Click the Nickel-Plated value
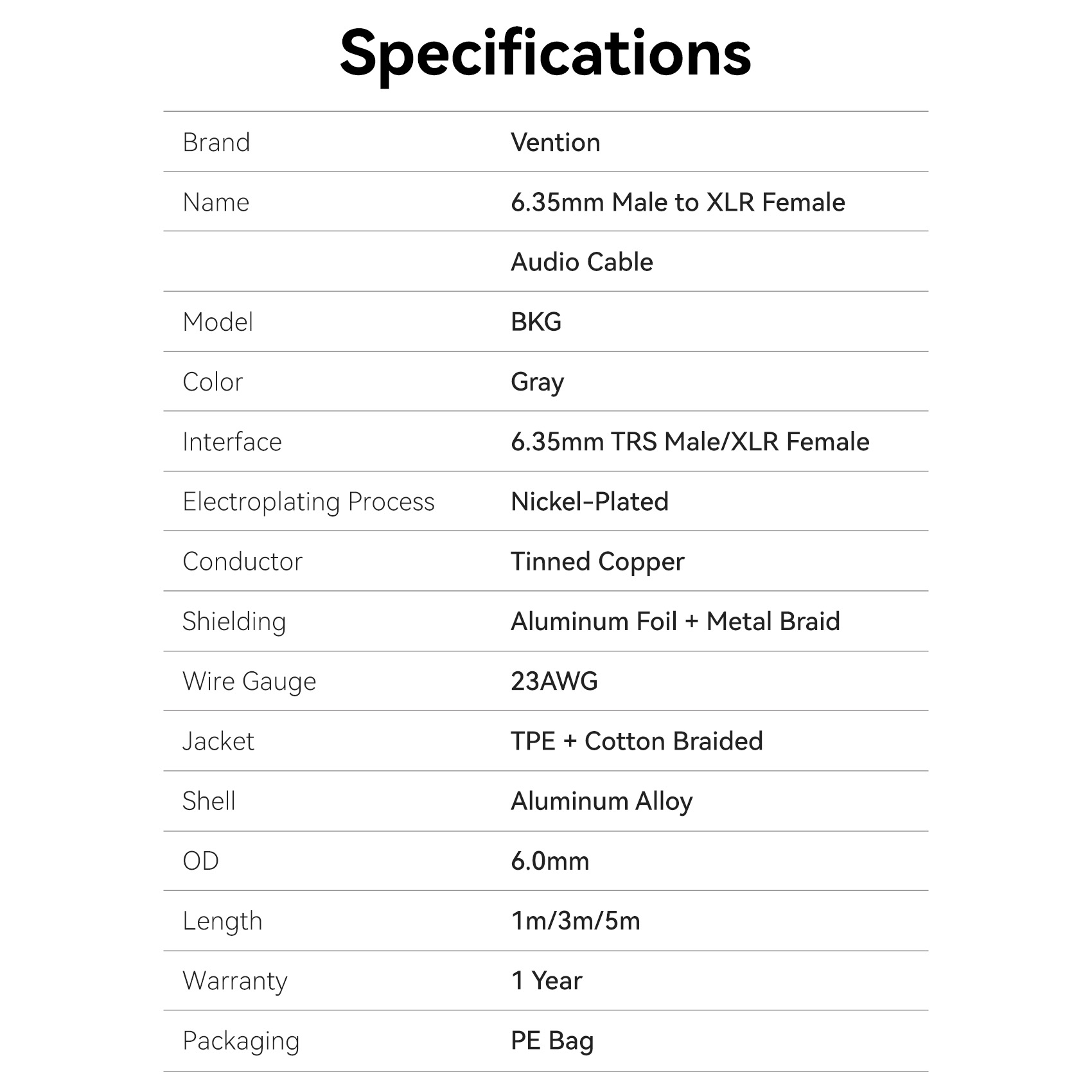The height and width of the screenshot is (1092, 1092). [x=589, y=502]
